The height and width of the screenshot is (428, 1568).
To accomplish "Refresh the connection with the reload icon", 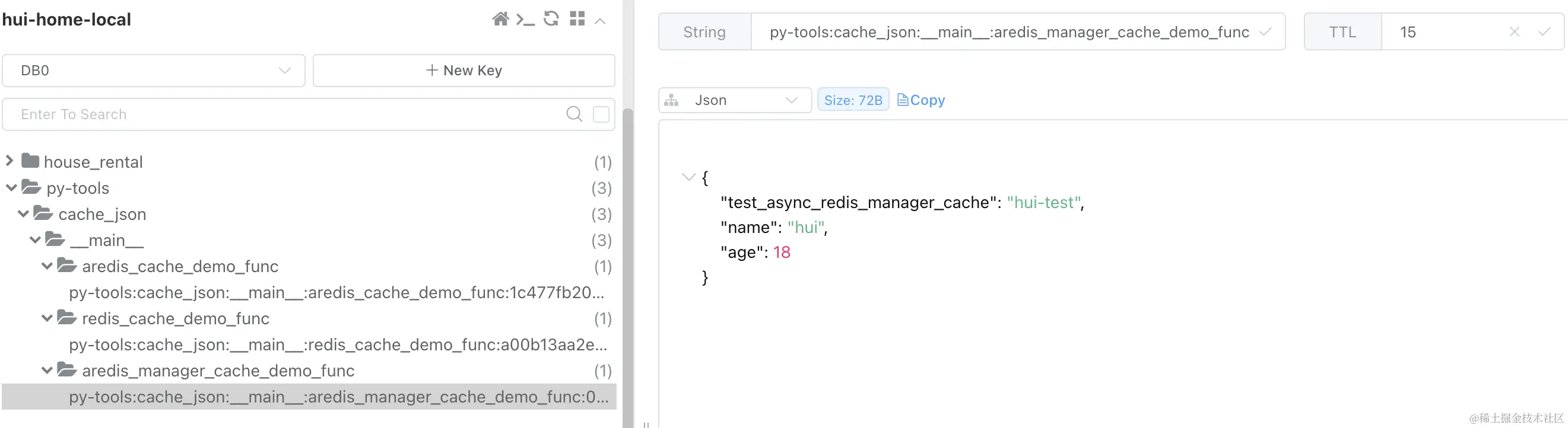I will click(x=551, y=19).
